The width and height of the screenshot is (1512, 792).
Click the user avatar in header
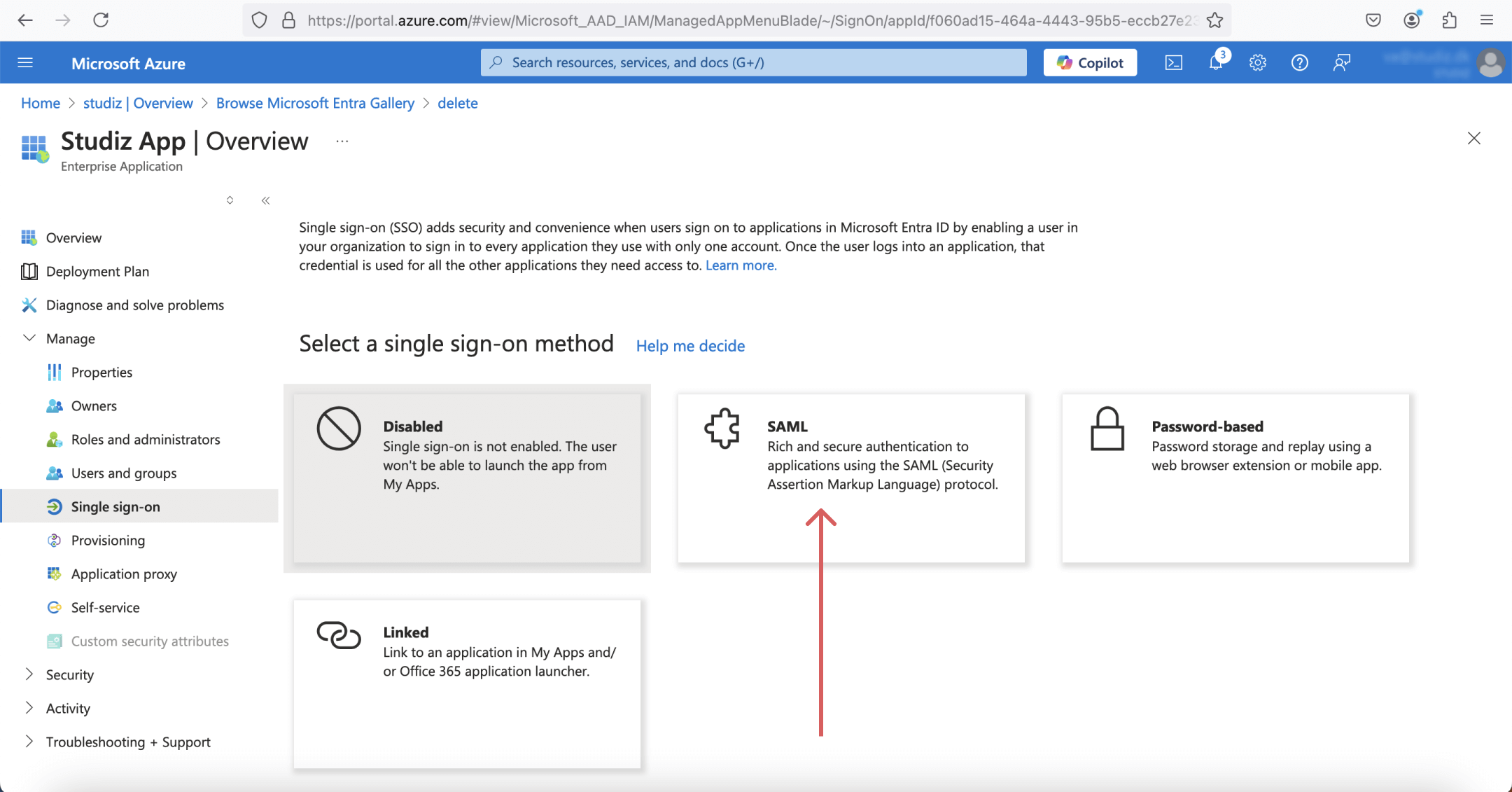(1490, 63)
